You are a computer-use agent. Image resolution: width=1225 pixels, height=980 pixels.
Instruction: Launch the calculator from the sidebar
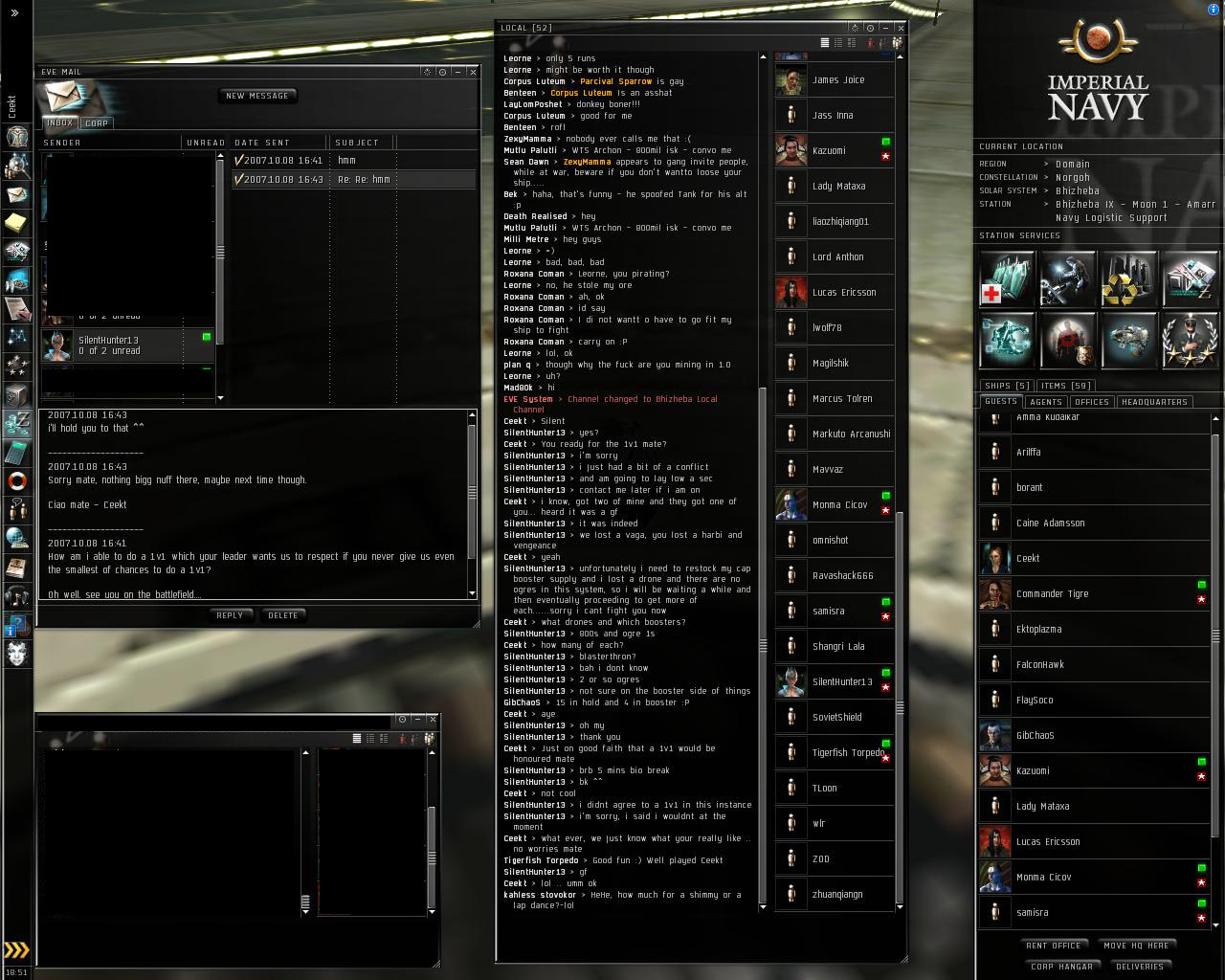coord(17,452)
